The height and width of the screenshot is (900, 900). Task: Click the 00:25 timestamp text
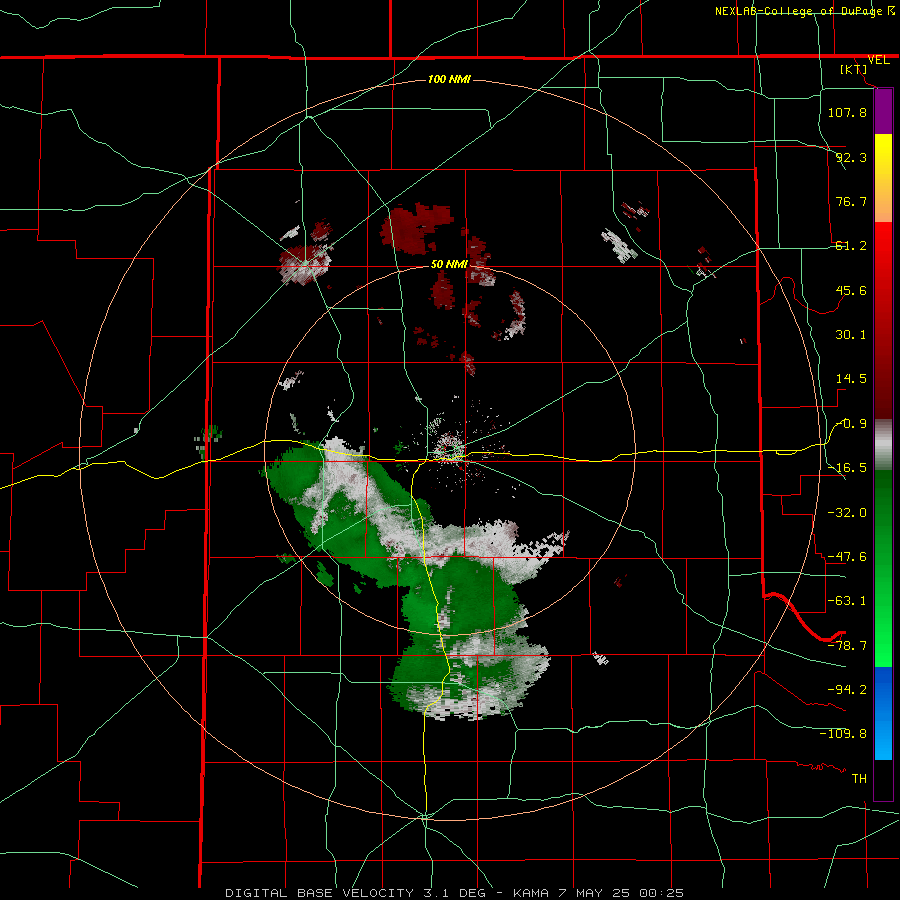[660, 893]
